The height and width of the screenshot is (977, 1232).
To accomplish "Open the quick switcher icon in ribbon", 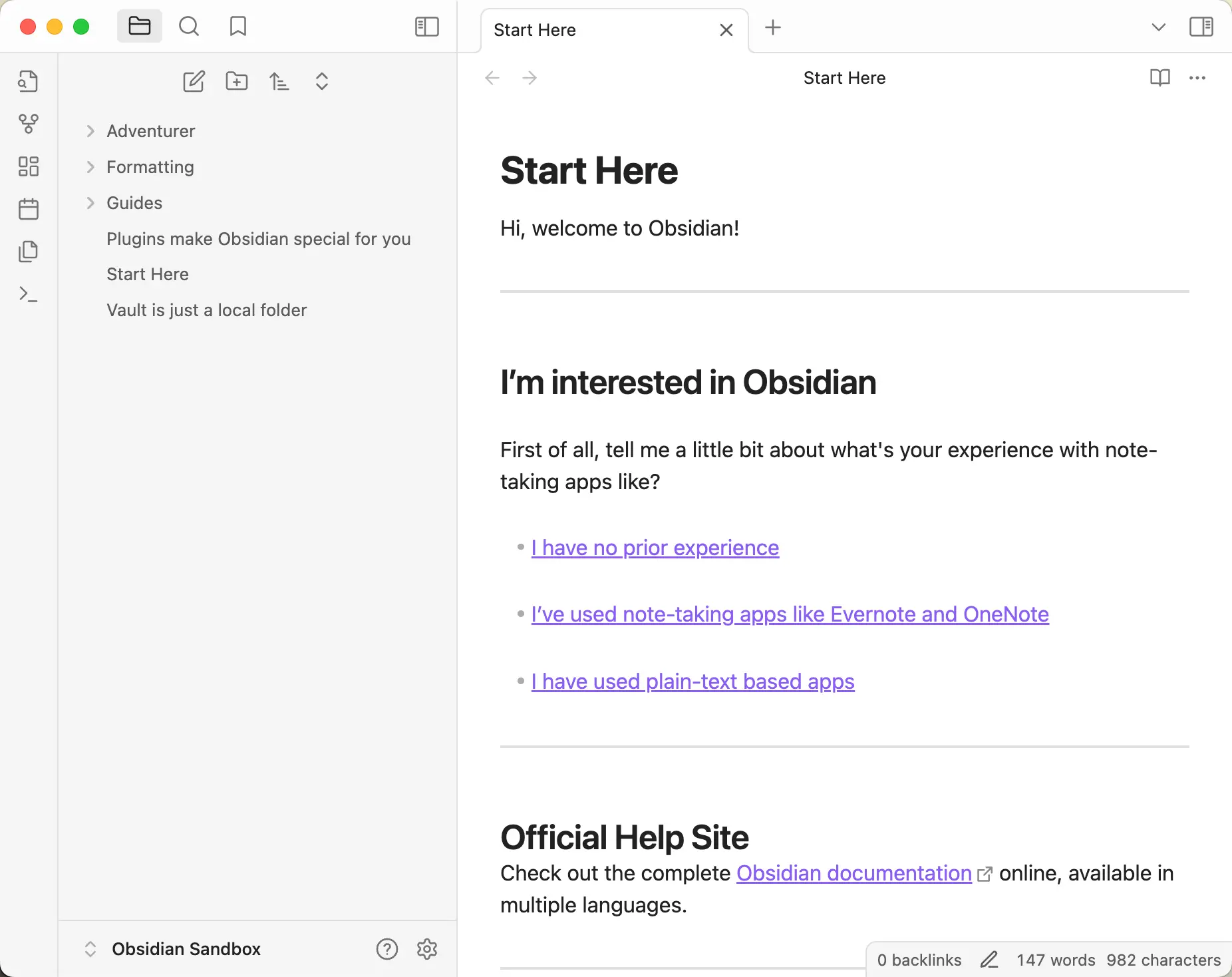I will point(28,81).
